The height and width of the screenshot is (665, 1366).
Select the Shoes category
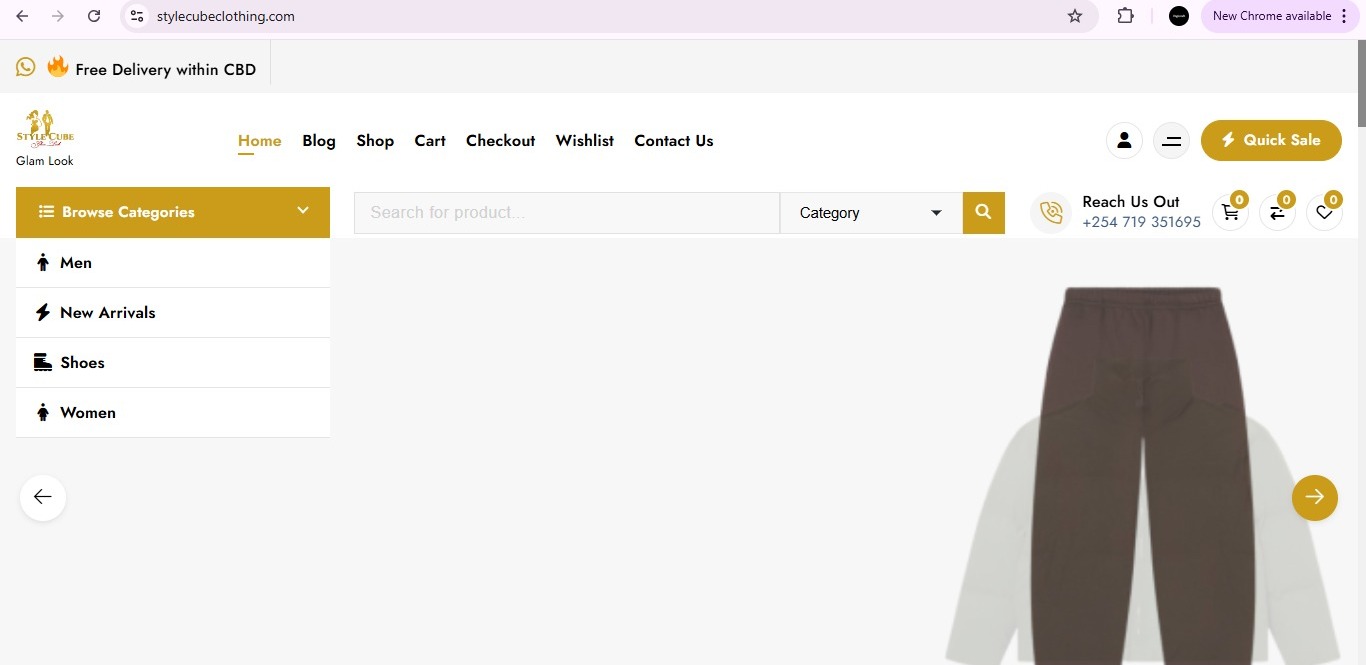pos(82,362)
